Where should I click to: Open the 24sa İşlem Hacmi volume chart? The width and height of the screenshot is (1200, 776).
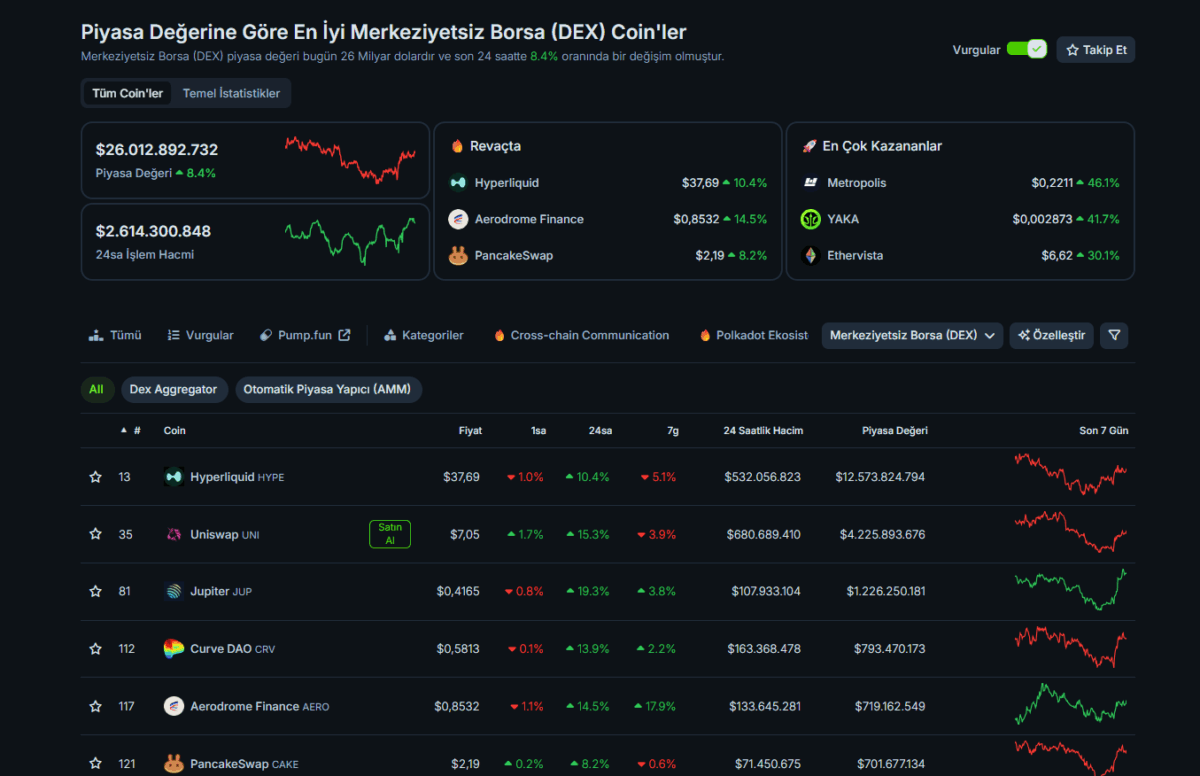(x=350, y=240)
